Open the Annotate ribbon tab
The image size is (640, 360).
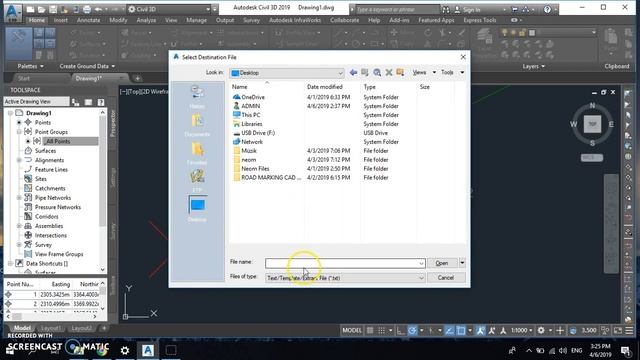click(x=88, y=20)
